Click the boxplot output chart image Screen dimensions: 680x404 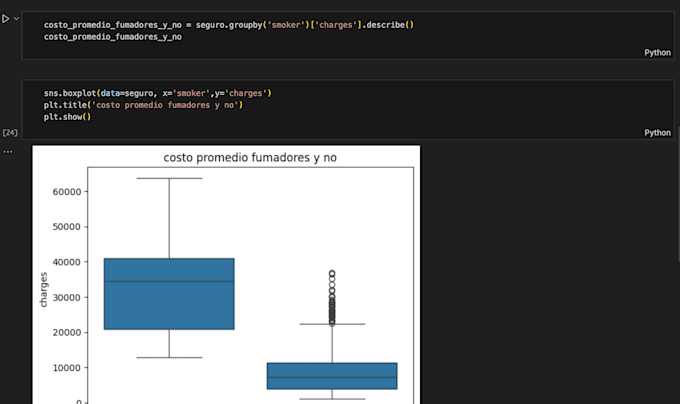226,275
